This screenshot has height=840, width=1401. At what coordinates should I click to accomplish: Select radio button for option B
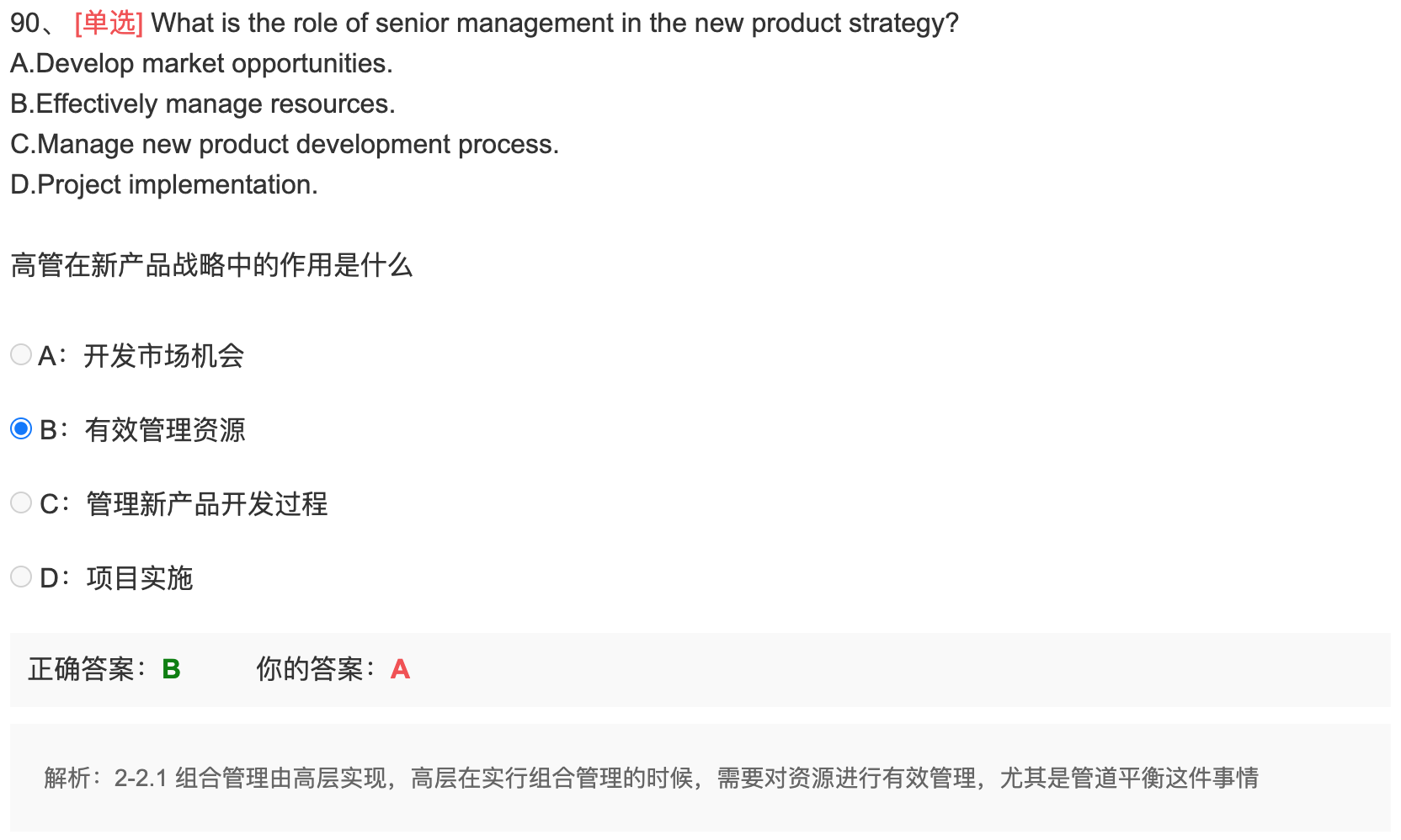pyautogui.click(x=21, y=428)
